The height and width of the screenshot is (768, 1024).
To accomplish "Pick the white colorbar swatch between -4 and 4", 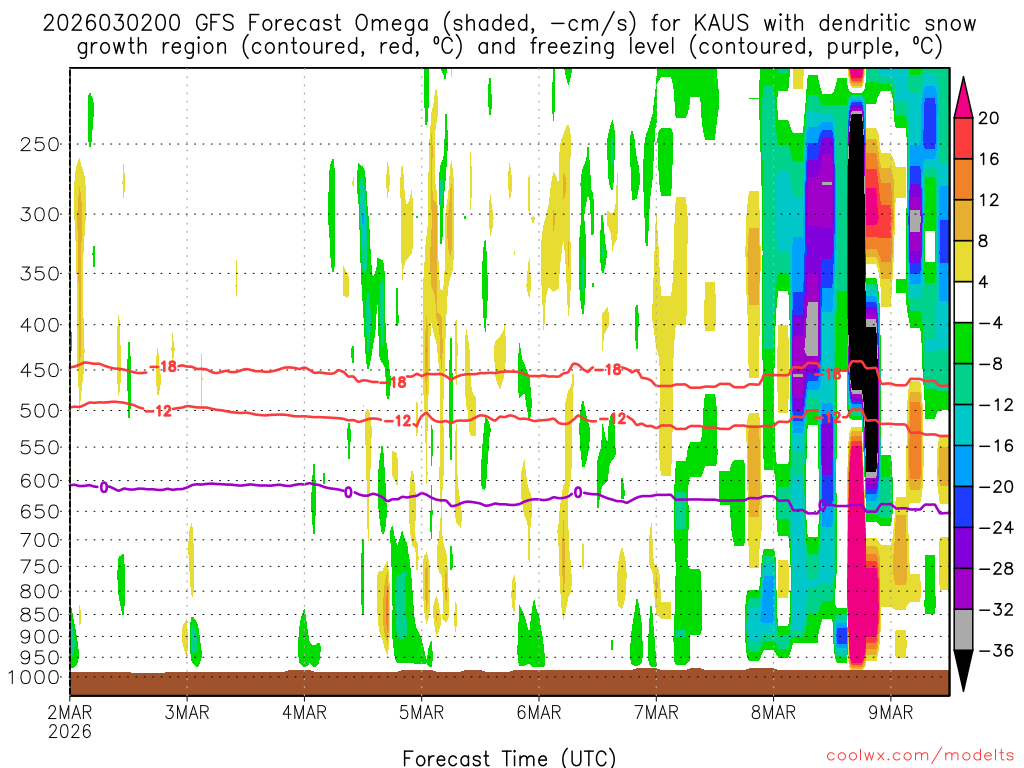I will pos(963,302).
